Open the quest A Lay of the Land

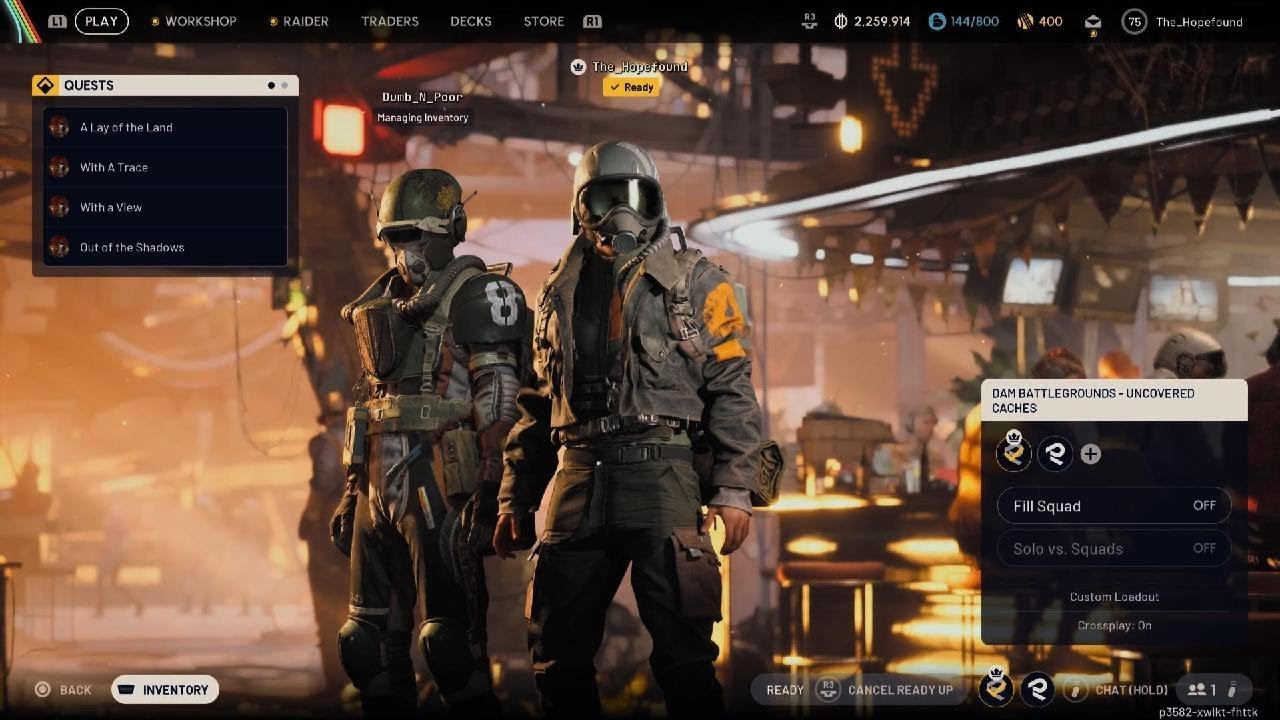click(165, 127)
